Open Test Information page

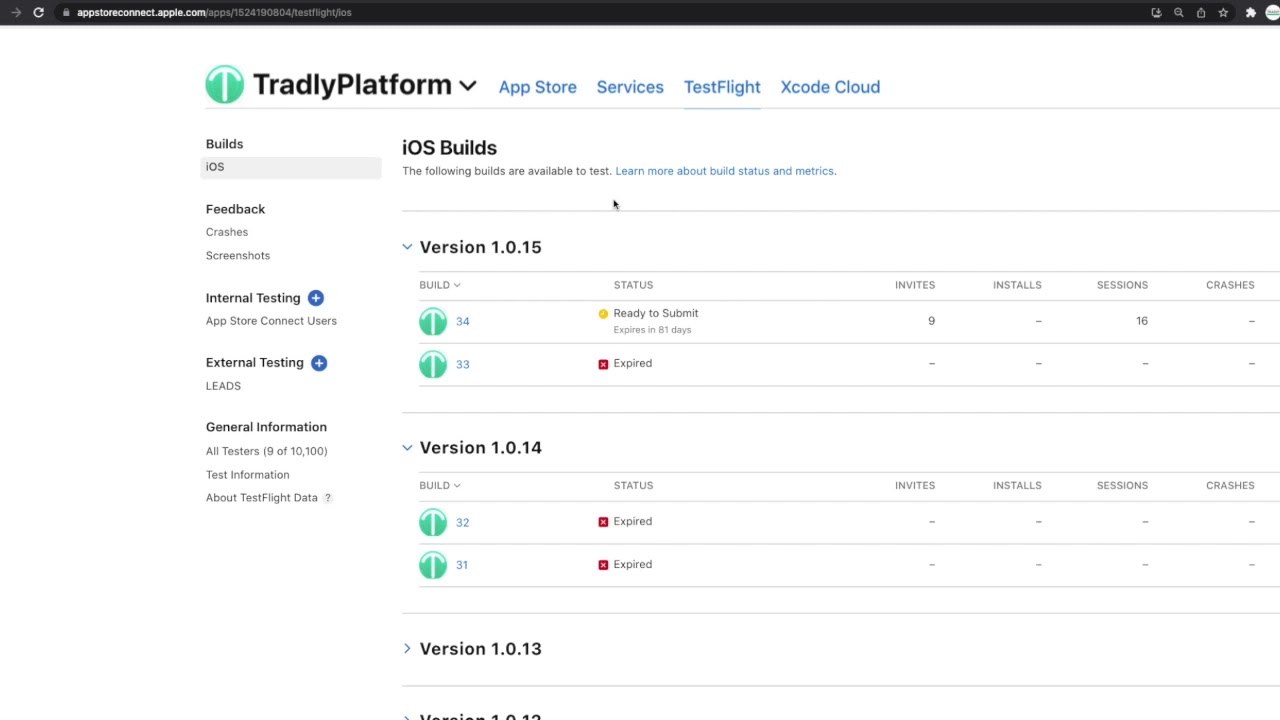point(247,475)
